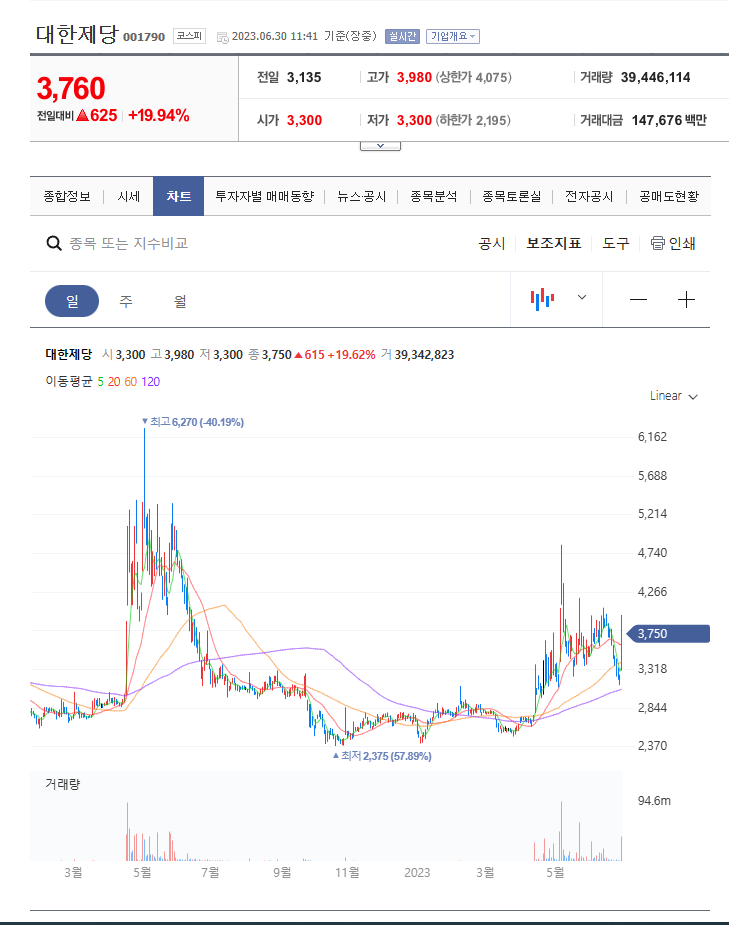
Task: Click the 94.6m volume axis label
Action: pyautogui.click(x=654, y=801)
